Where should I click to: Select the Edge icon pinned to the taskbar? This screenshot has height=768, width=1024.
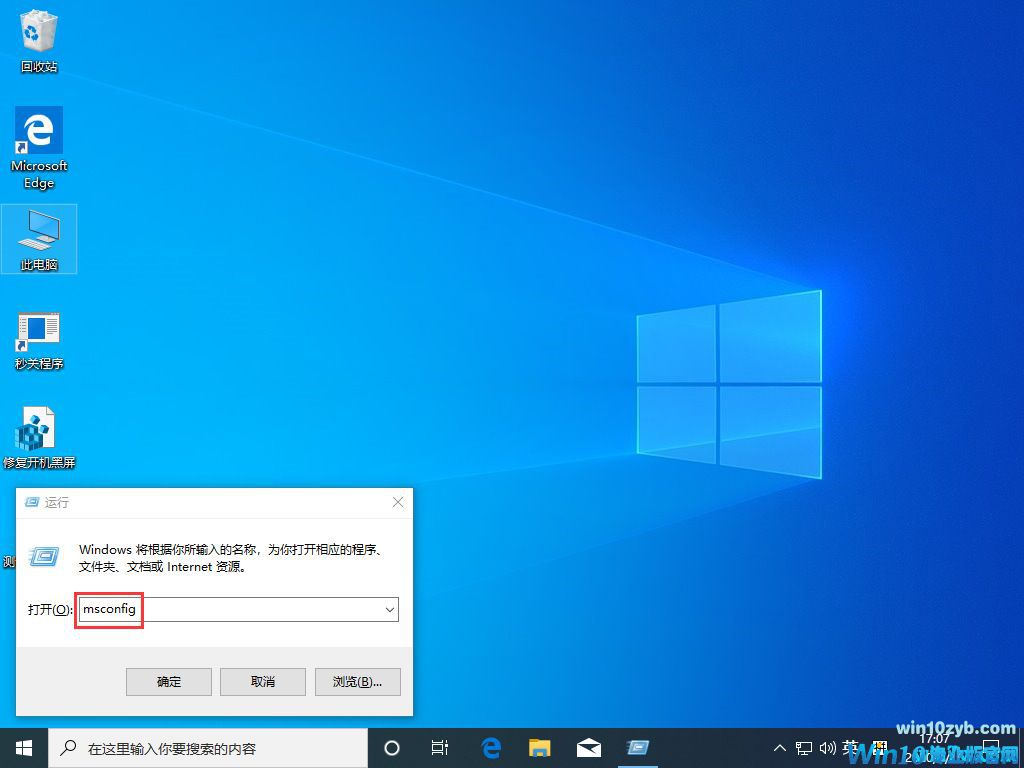[490, 747]
